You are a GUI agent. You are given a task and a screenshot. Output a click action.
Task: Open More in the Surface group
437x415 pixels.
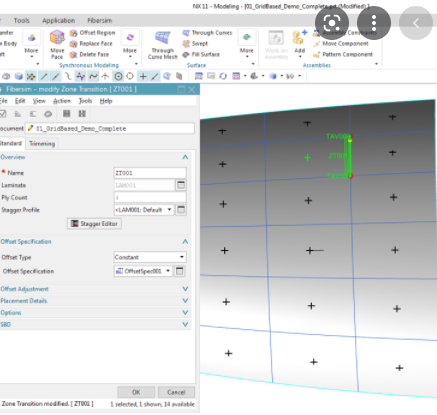(246, 44)
